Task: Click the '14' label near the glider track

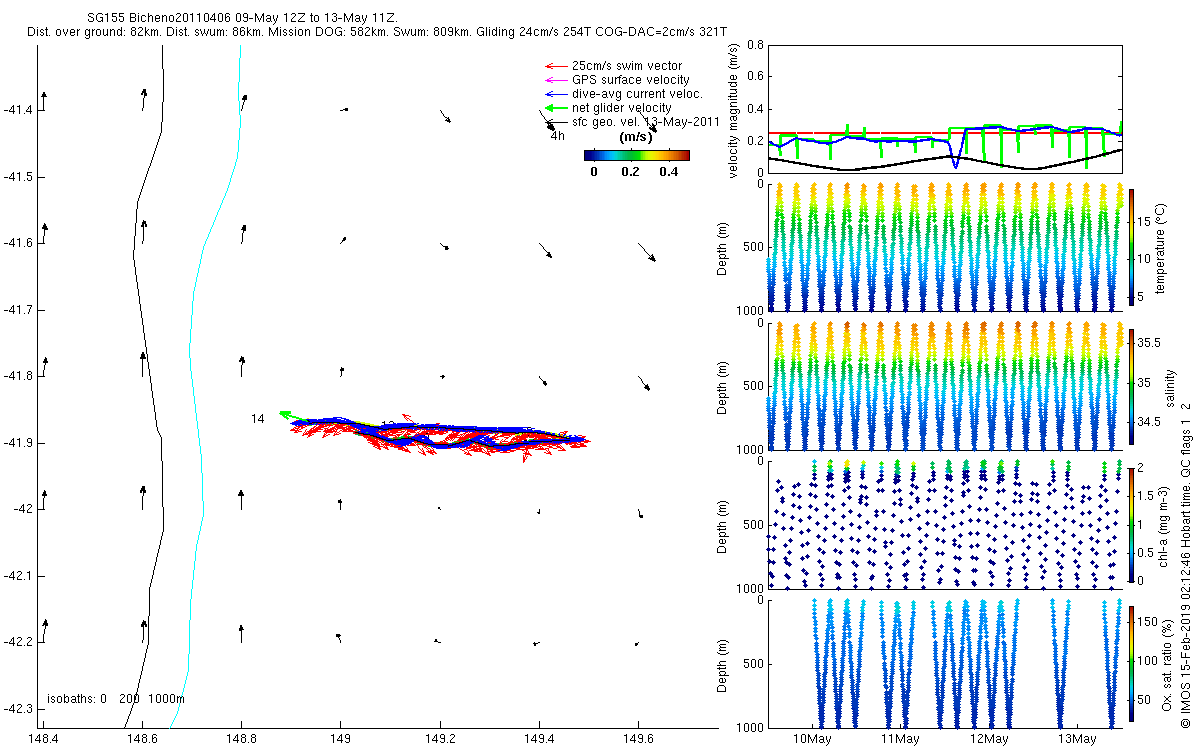Action: [258, 419]
